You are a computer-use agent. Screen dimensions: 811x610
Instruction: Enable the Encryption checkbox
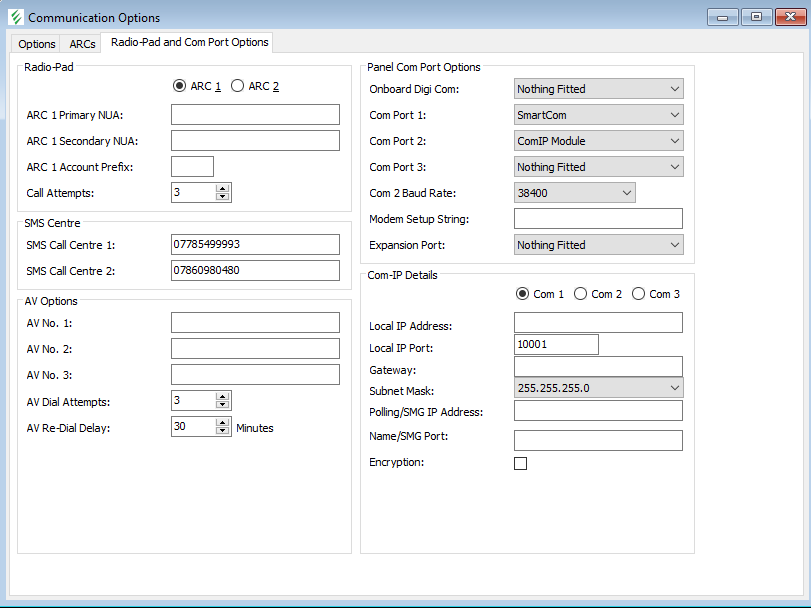[520, 463]
